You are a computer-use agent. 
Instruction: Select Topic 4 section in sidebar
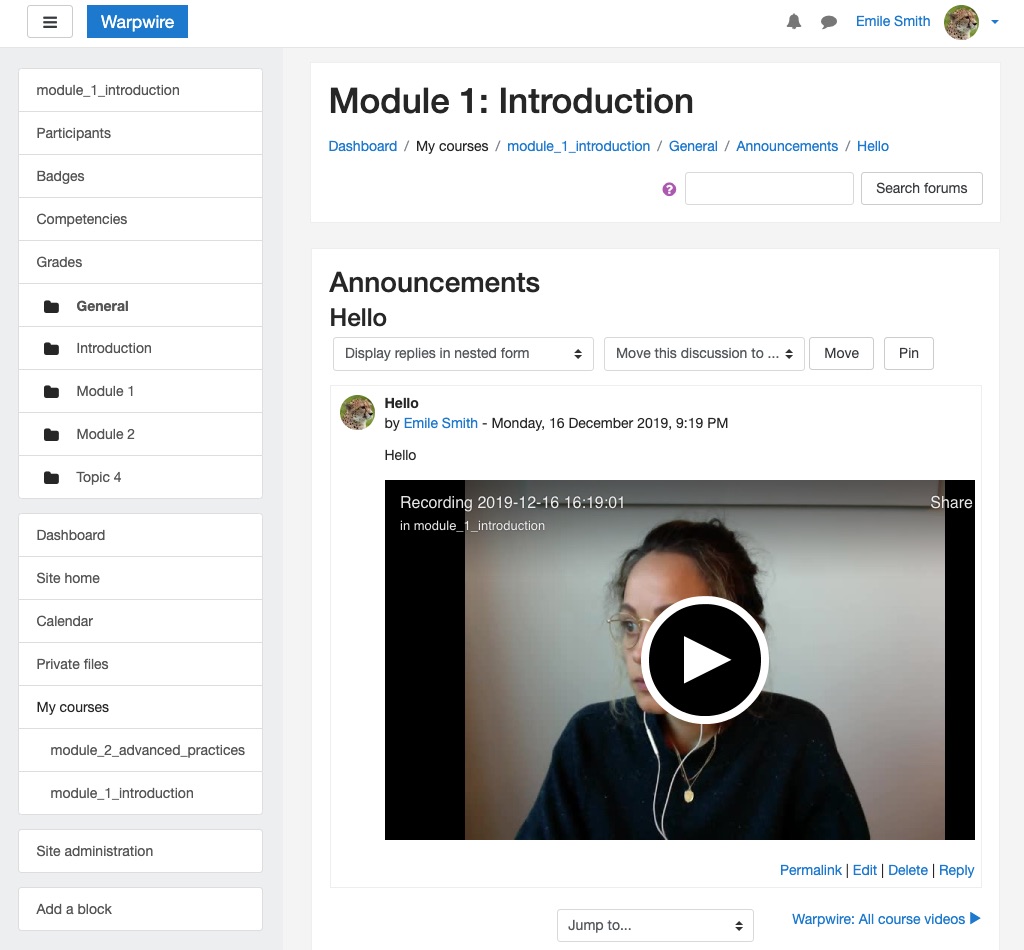[x=140, y=477]
